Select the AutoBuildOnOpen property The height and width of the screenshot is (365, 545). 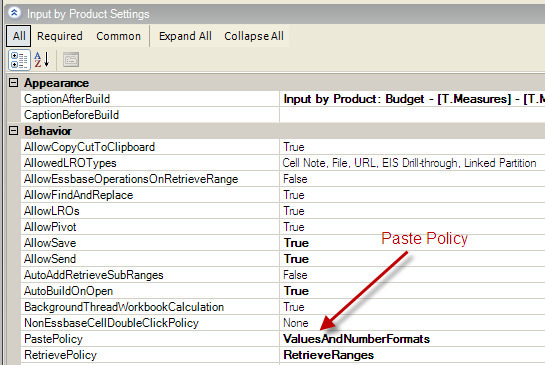150,291
